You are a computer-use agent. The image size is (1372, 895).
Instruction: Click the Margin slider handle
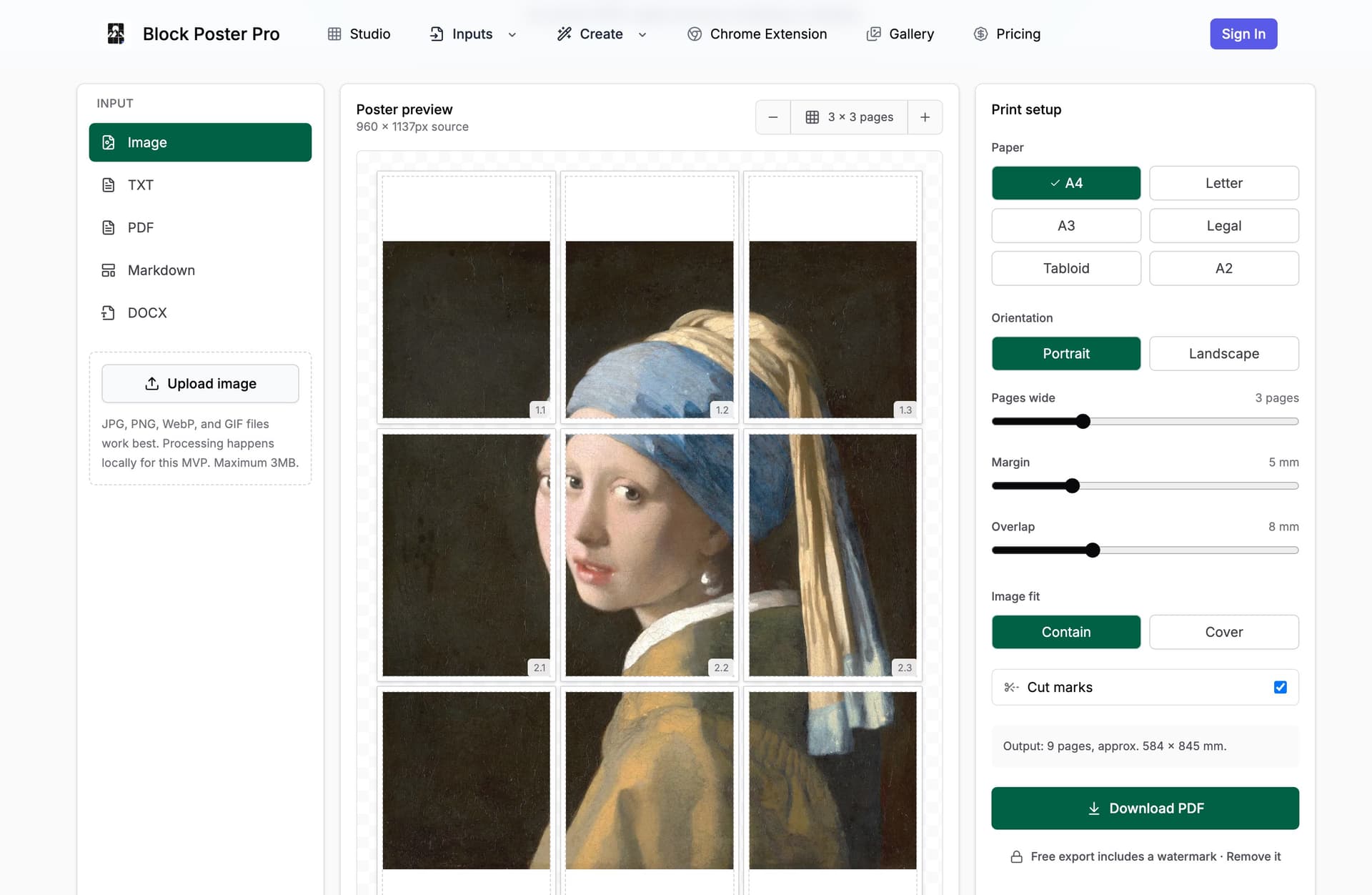[1073, 486]
